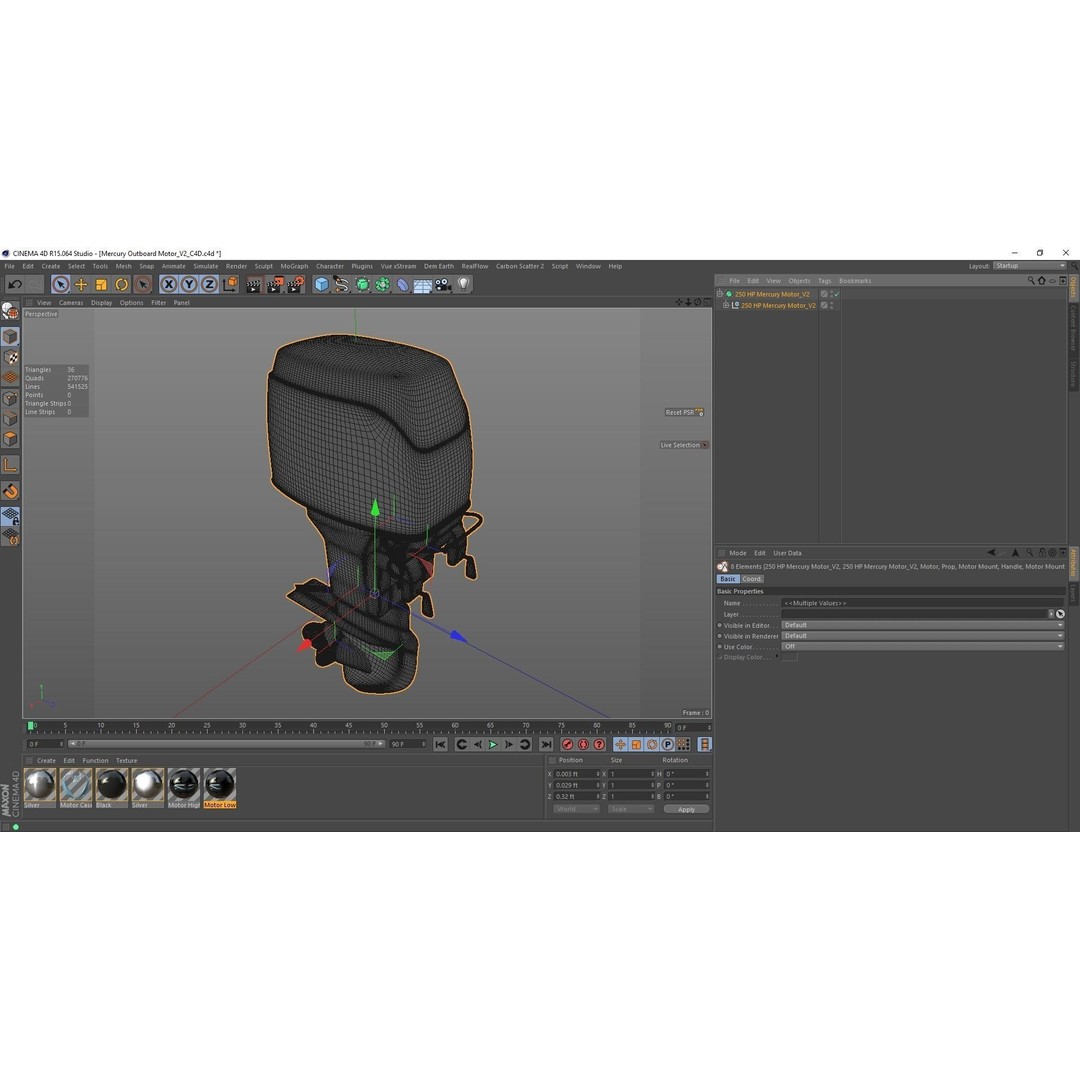
Task: Click the Position X value field
Action: 577,774
